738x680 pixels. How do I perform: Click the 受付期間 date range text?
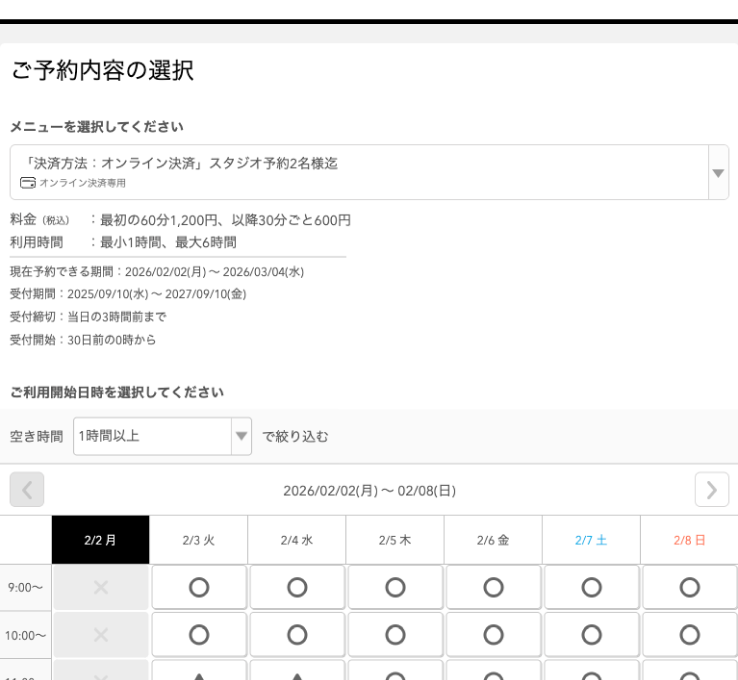(x=128, y=294)
